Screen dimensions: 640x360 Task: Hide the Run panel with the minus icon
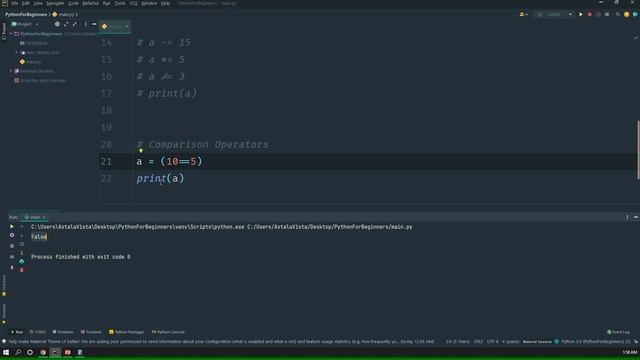(x=636, y=217)
